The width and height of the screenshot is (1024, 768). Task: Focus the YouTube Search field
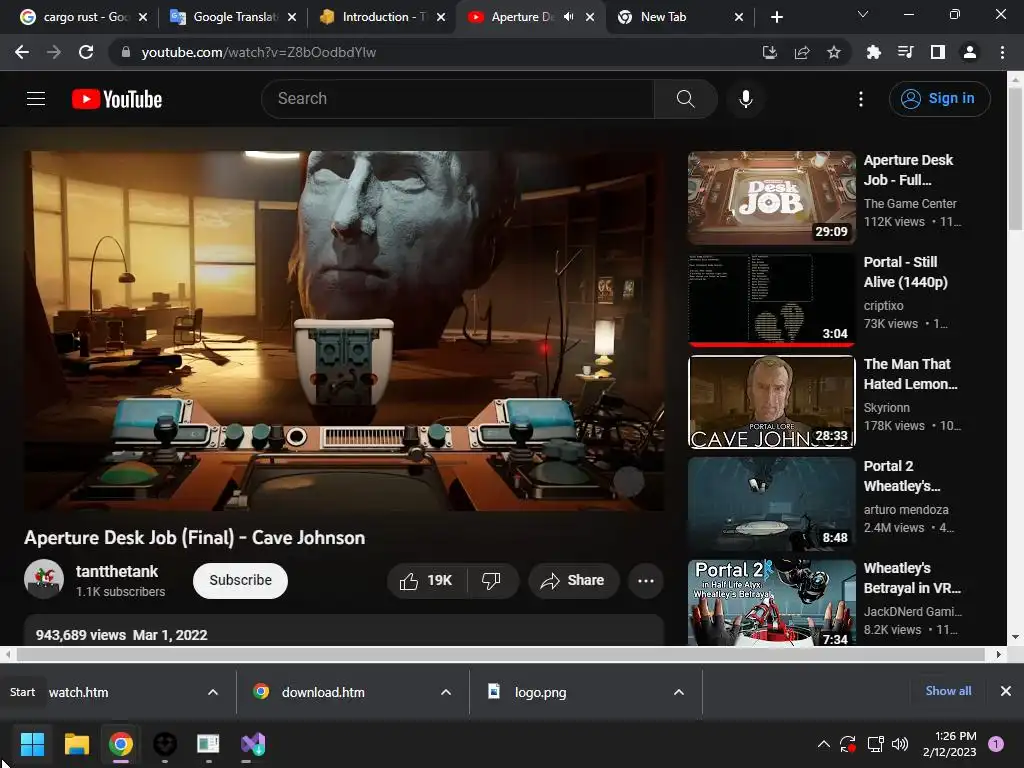pyautogui.click(x=458, y=99)
